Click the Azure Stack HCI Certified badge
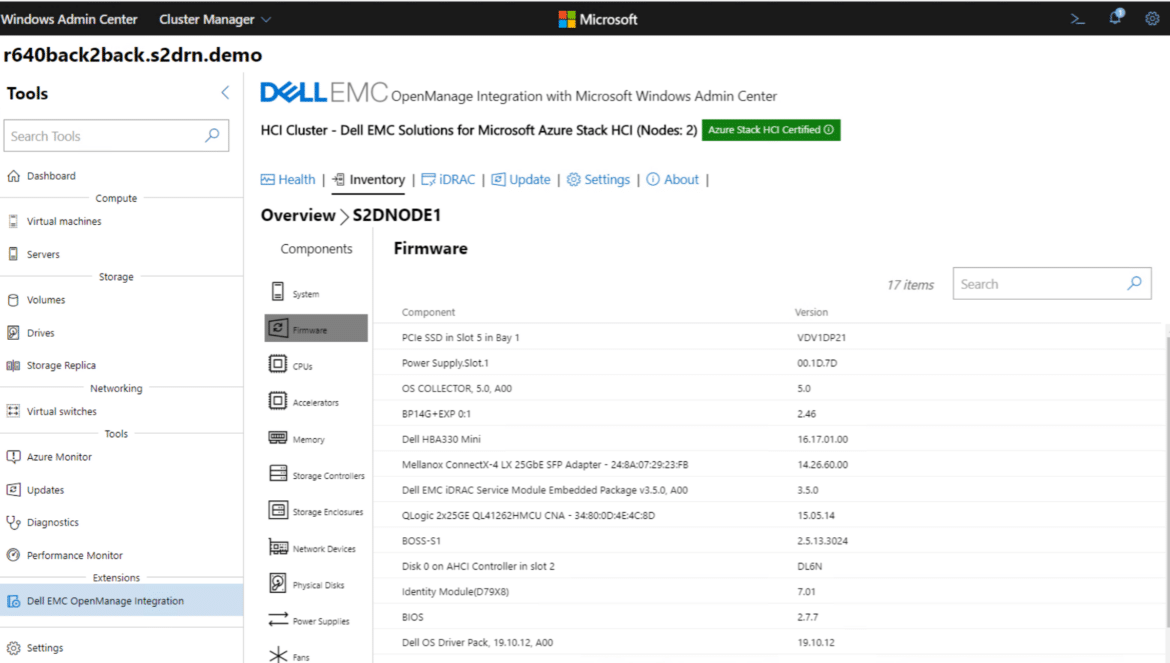This screenshot has width=1170, height=663. coord(771,130)
